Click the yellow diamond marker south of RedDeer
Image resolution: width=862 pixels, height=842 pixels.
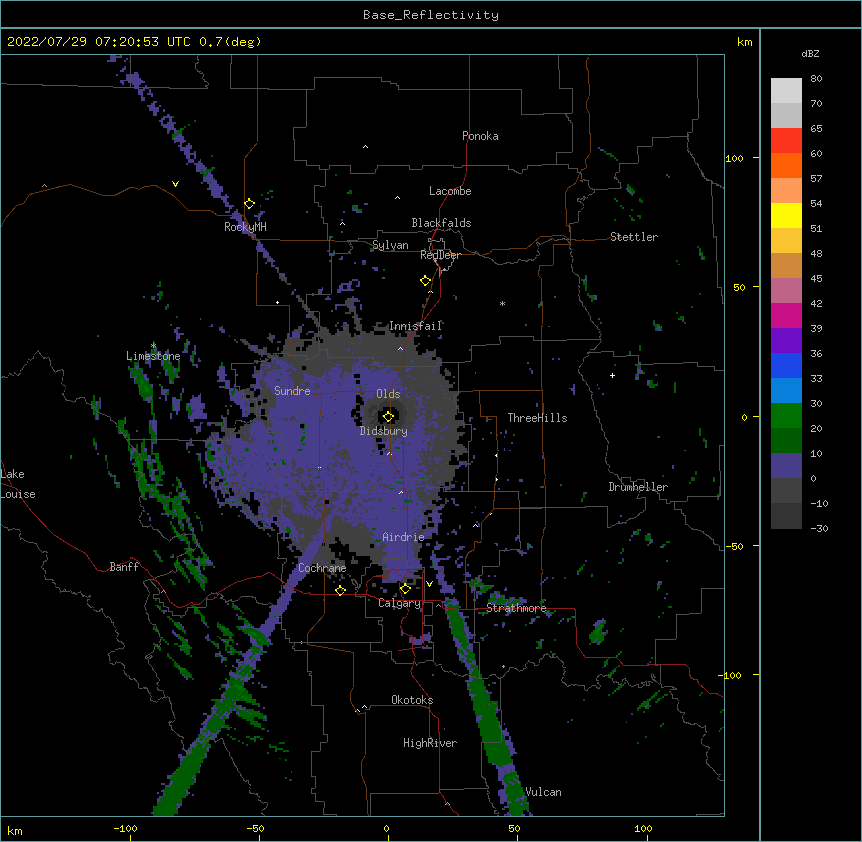(x=425, y=281)
